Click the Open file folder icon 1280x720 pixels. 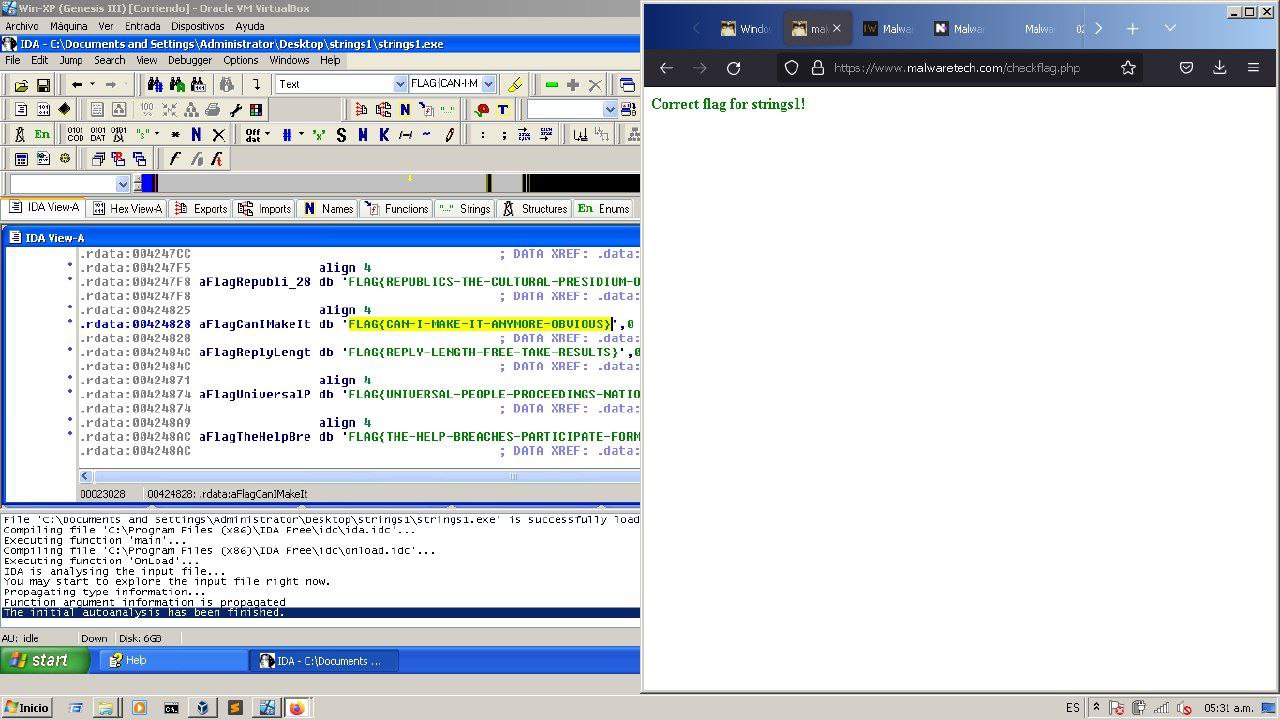click(x=21, y=85)
